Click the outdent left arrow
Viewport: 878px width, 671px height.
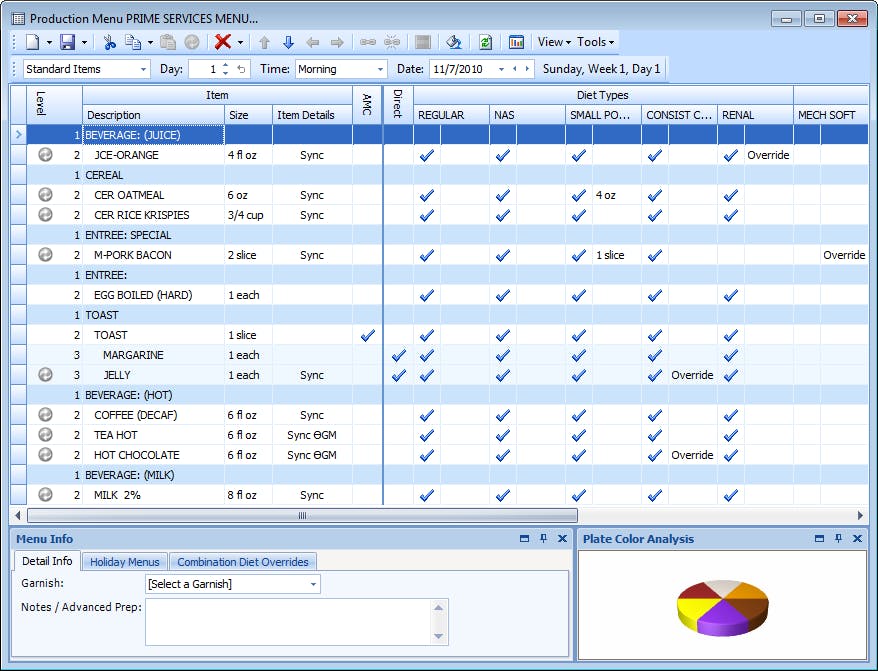[x=312, y=42]
